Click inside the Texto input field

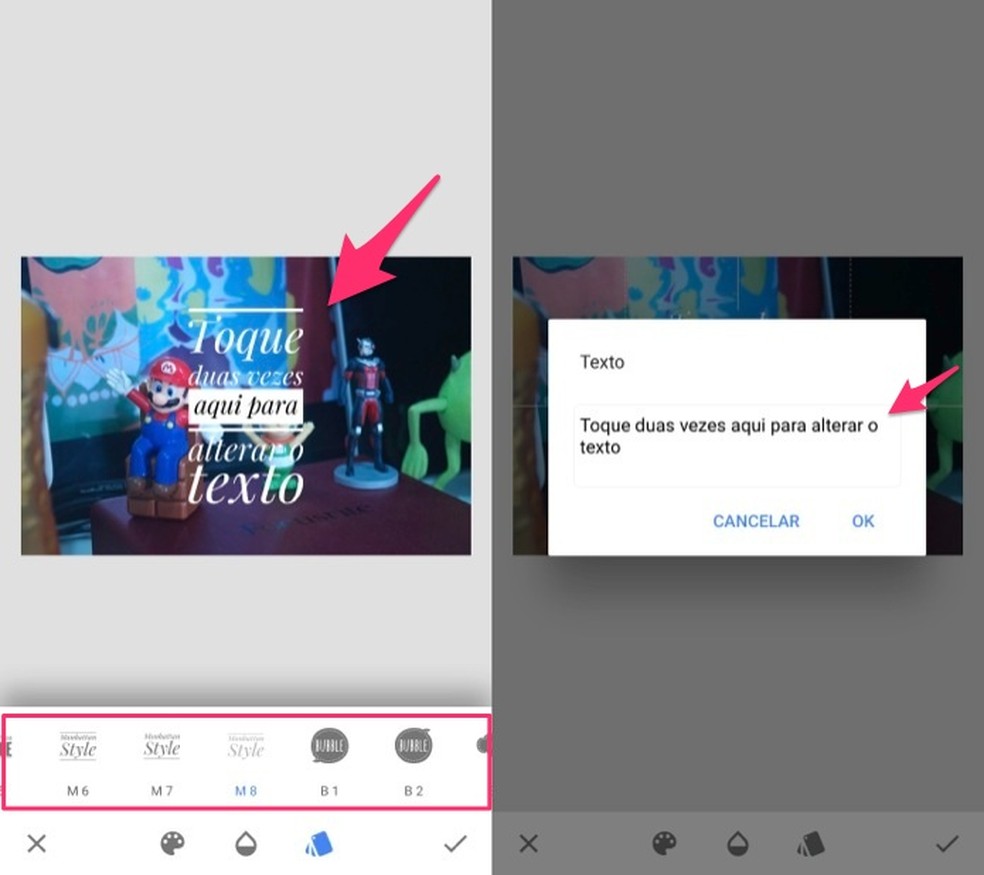737,435
